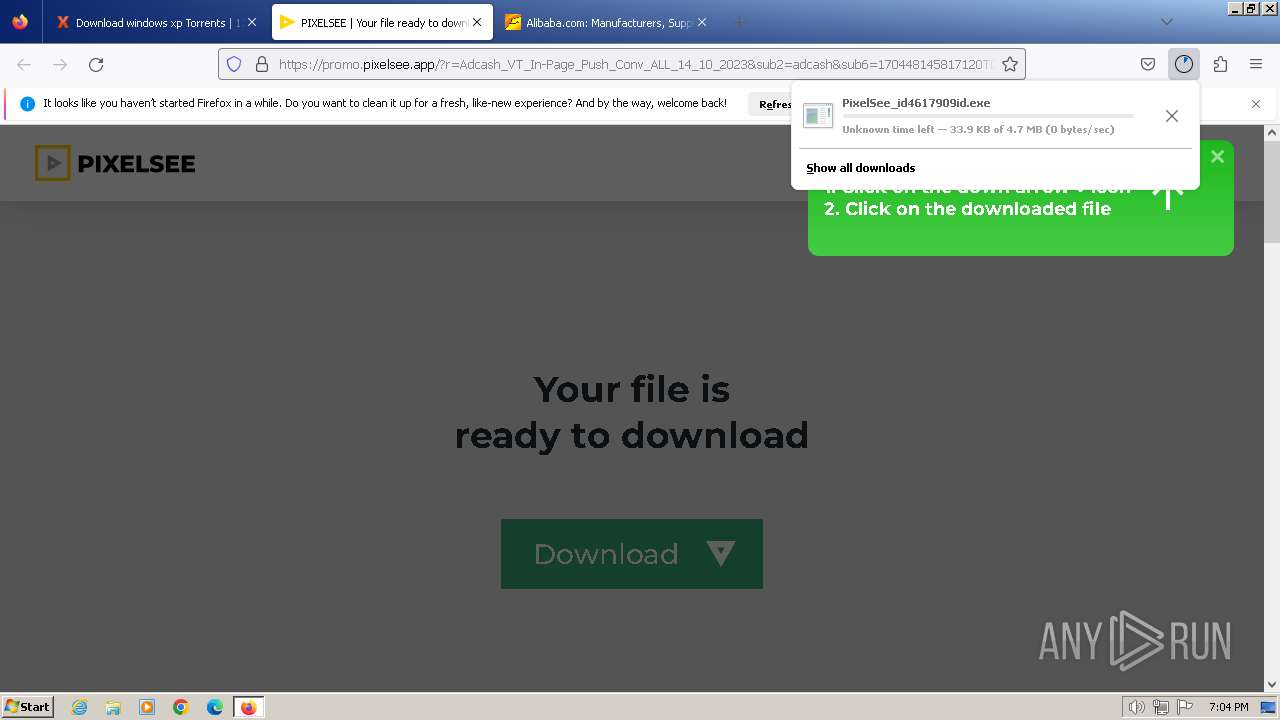Click the page vertical scrollbar thumb

(1272, 190)
